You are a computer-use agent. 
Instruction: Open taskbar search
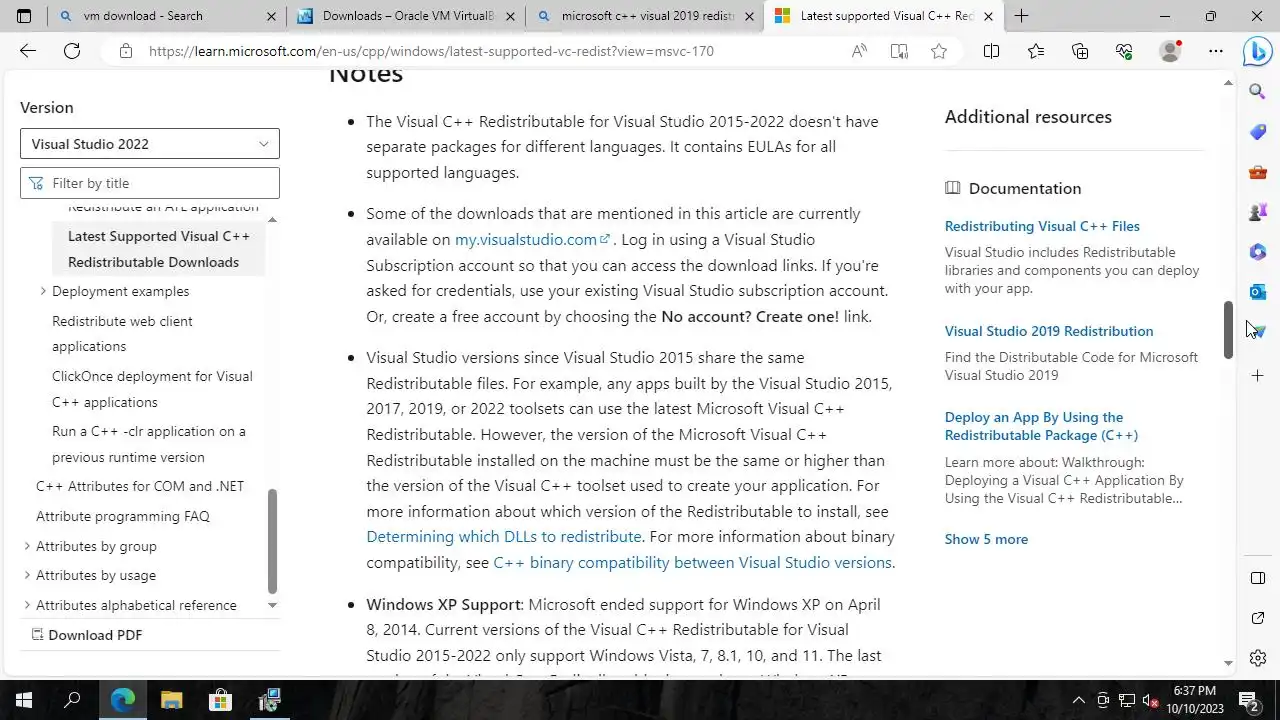pos(72,700)
